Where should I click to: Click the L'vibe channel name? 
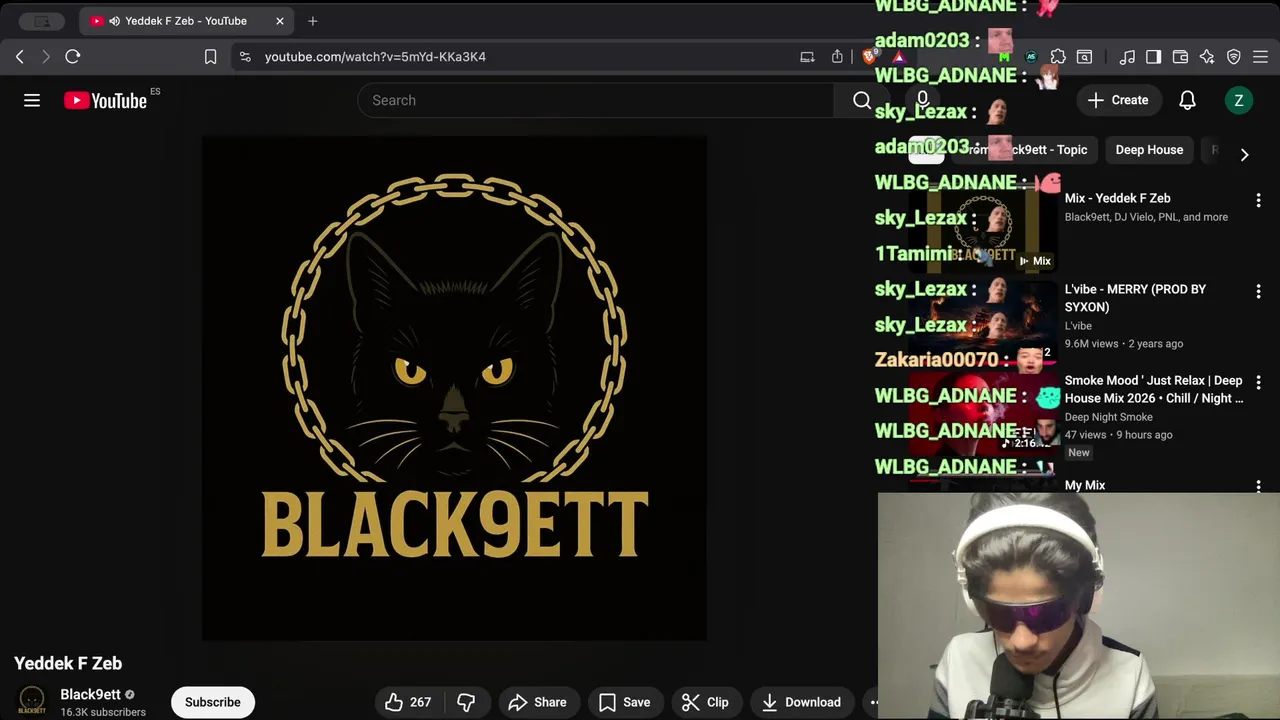tap(1078, 326)
